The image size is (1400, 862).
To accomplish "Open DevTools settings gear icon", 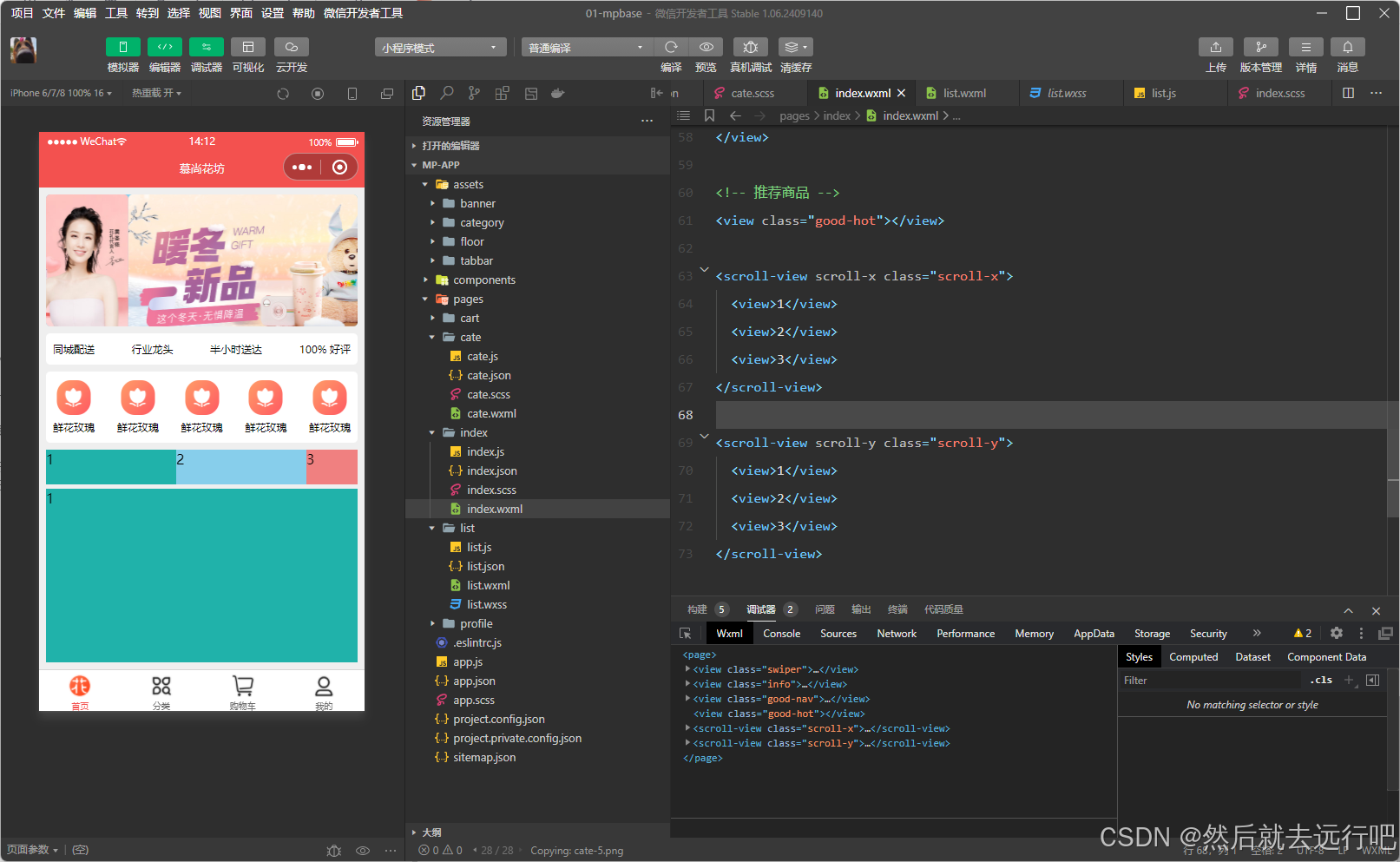I will click(1337, 634).
